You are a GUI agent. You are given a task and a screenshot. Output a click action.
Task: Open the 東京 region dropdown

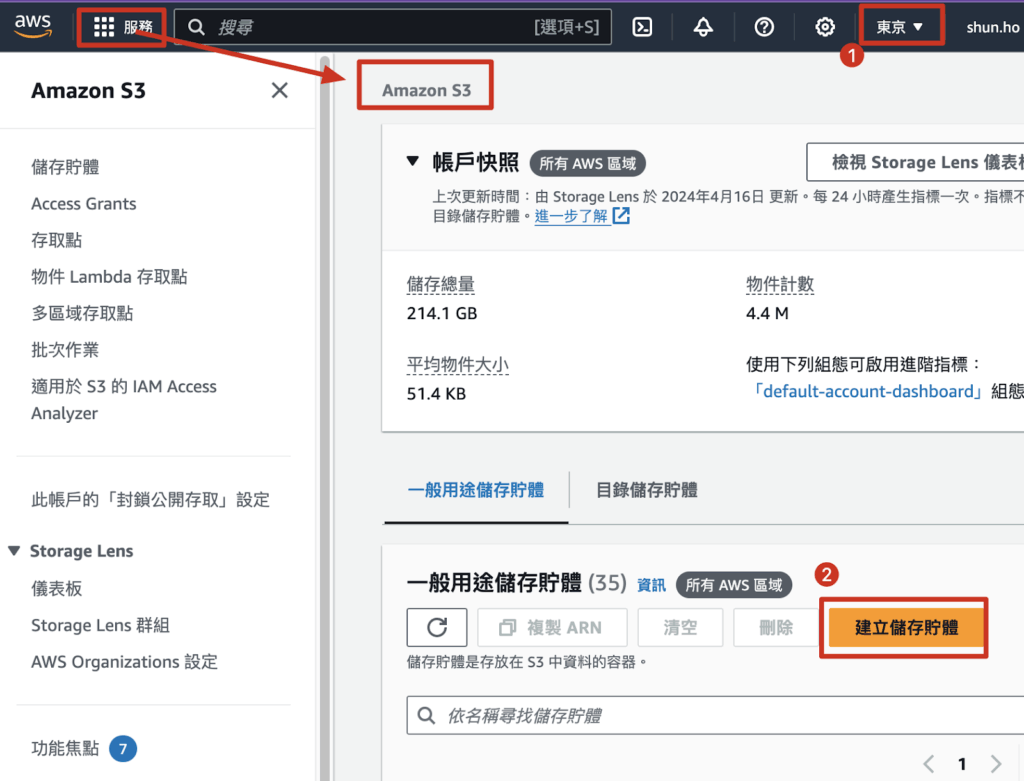coord(900,27)
